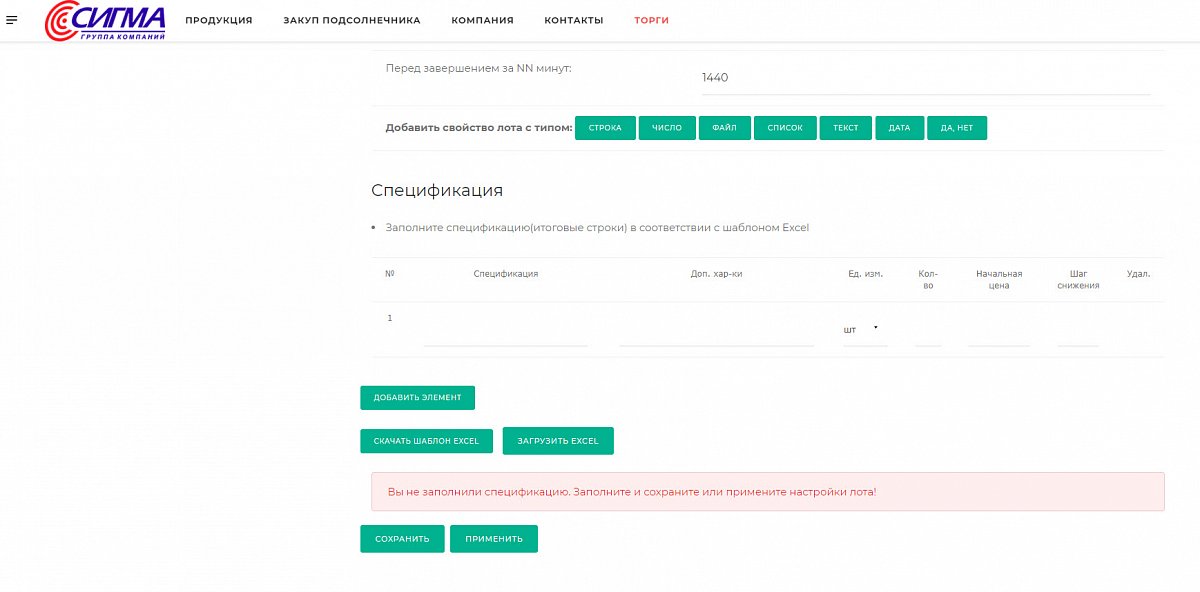This screenshot has width=1200, height=592.
Task: Open the Компания menu item
Action: pyautogui.click(x=482, y=20)
